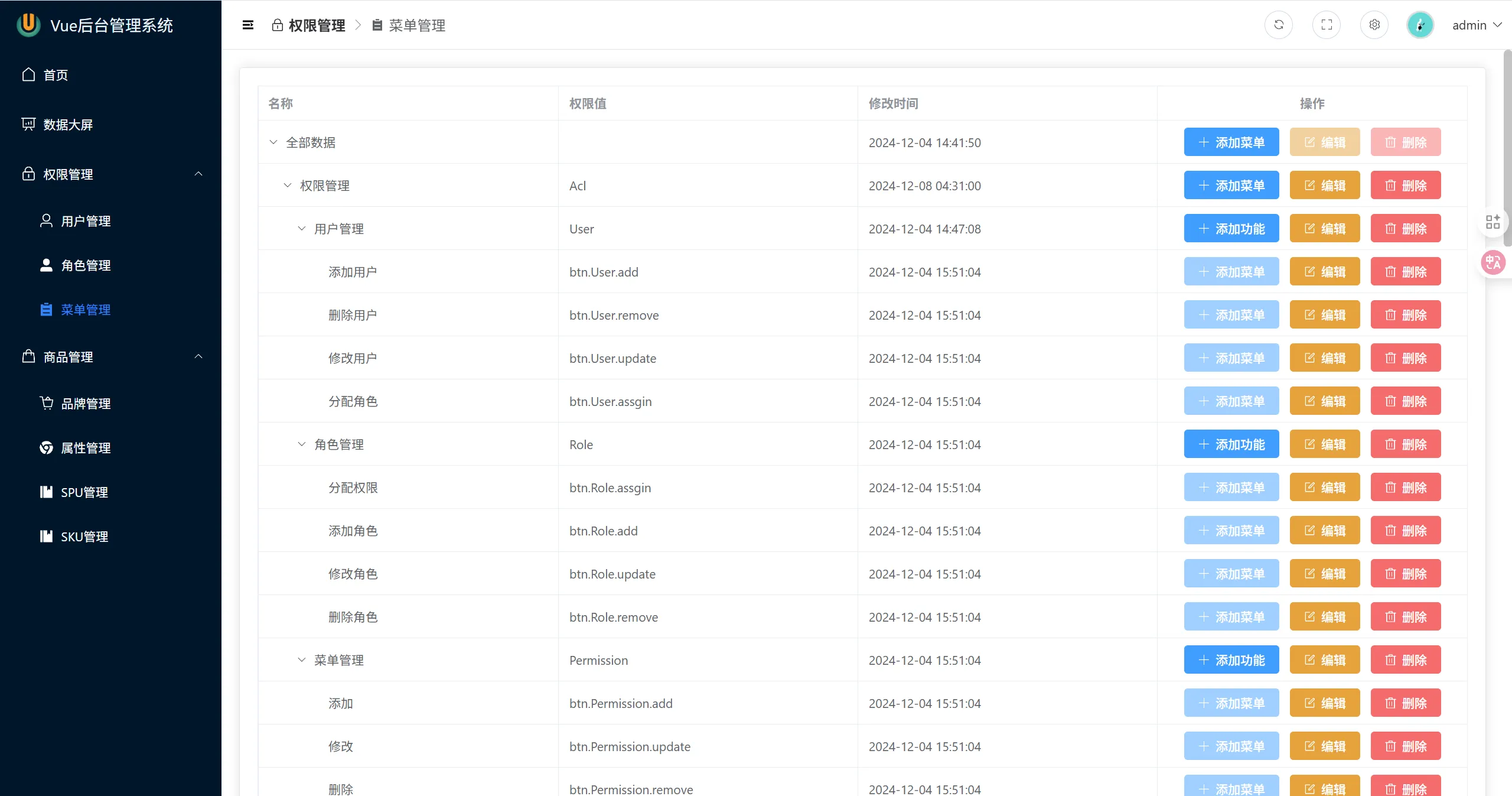Toggle fullscreen mode icon
Viewport: 1512px width, 796px height.
coord(1327,25)
